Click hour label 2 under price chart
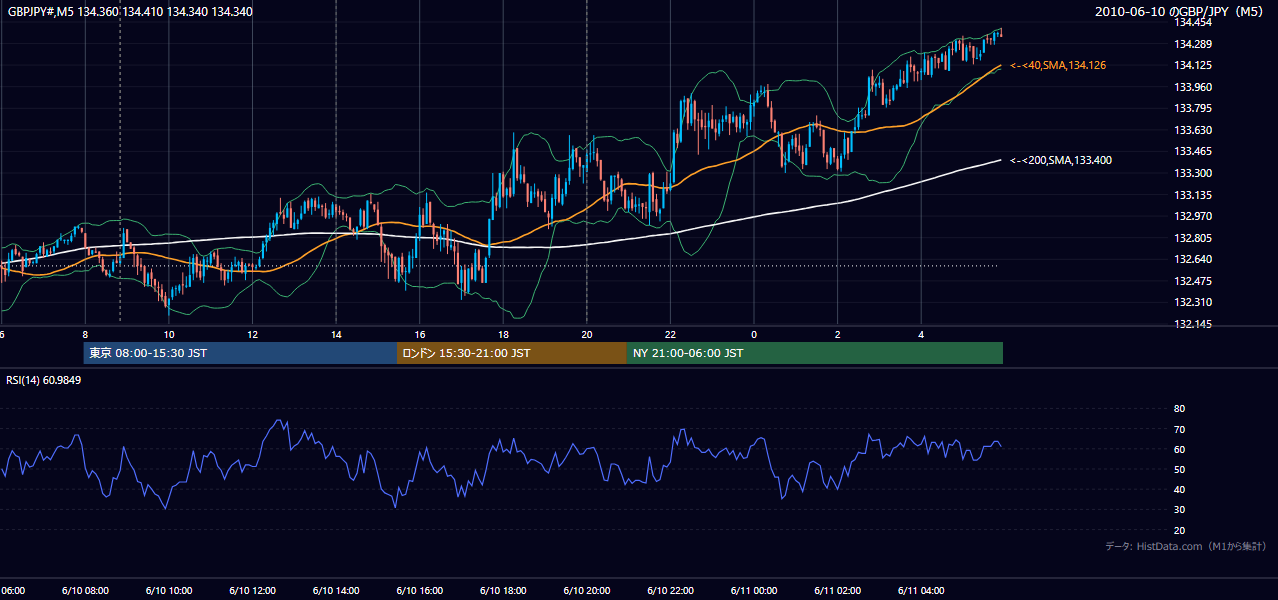Image resolution: width=1278 pixels, height=600 pixels. 838,335
